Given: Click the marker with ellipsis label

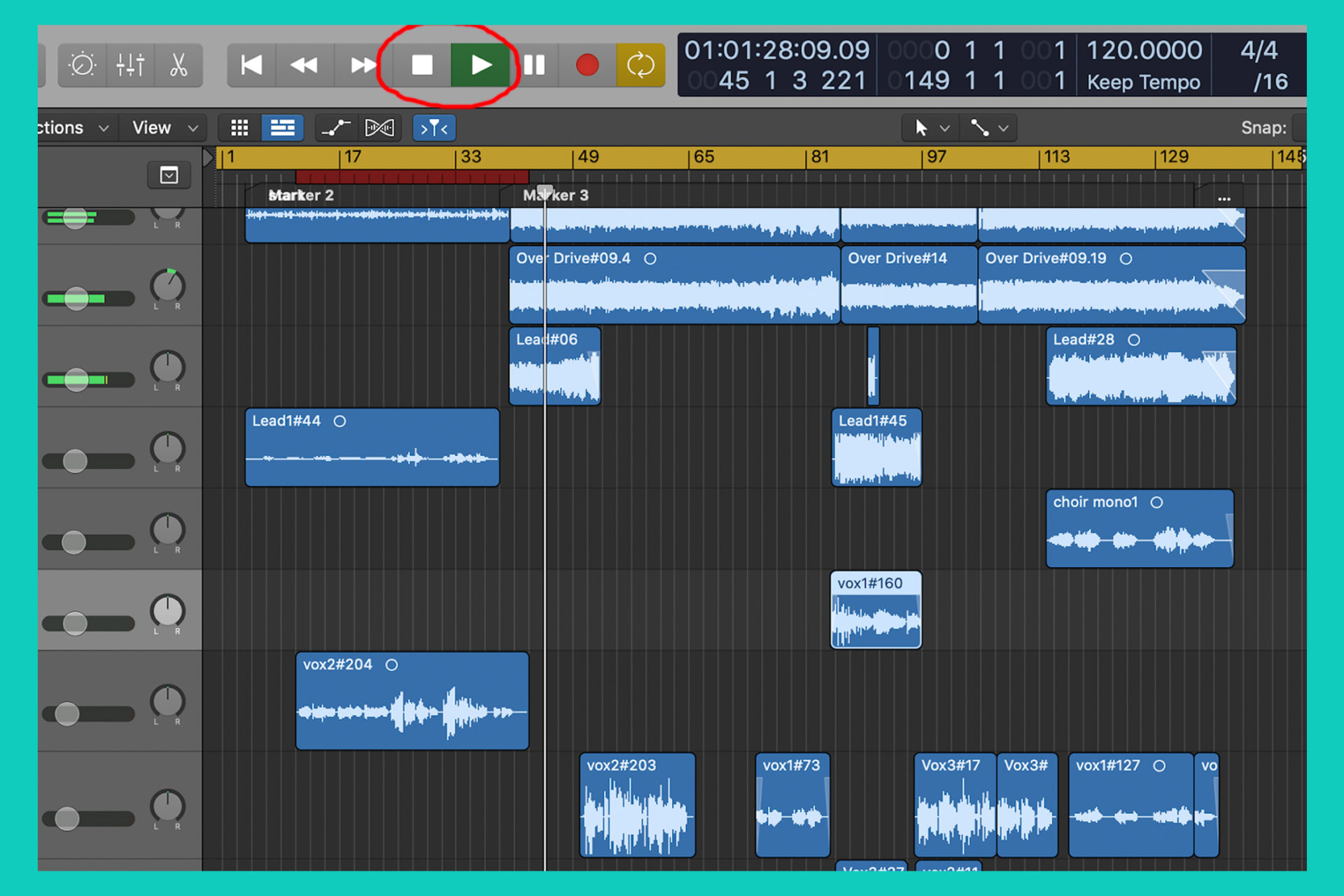Looking at the screenshot, I should [x=1224, y=199].
